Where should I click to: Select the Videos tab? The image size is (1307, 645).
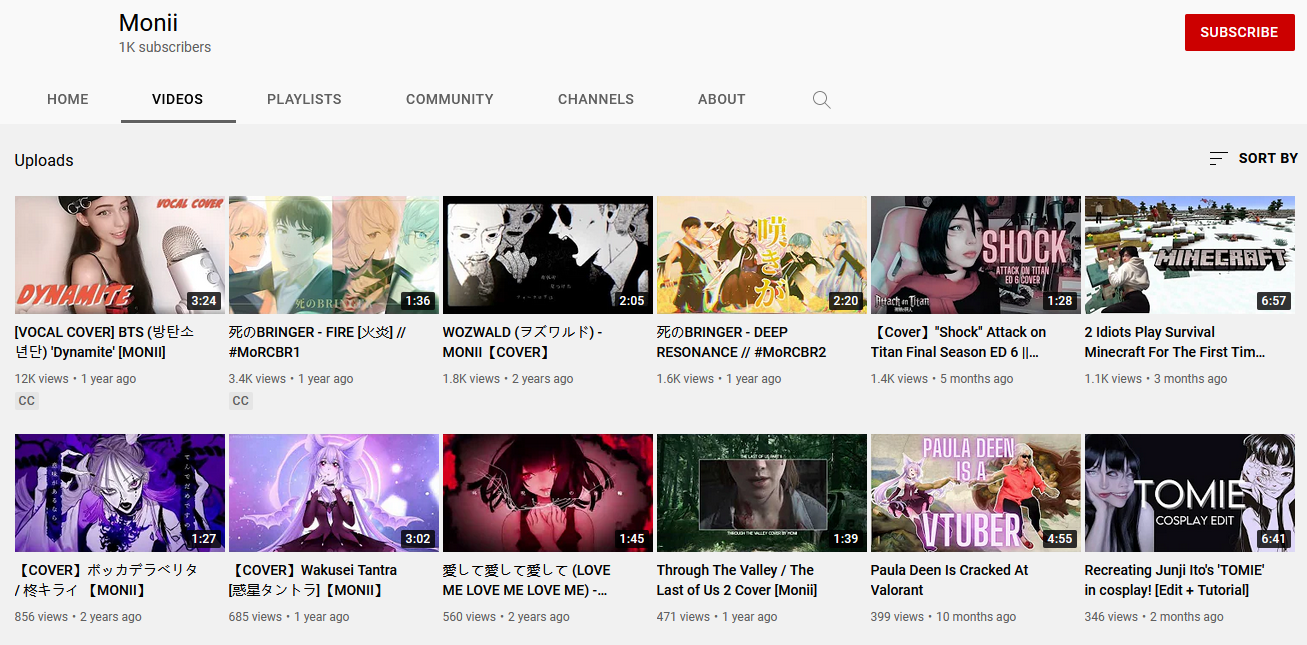pos(178,99)
